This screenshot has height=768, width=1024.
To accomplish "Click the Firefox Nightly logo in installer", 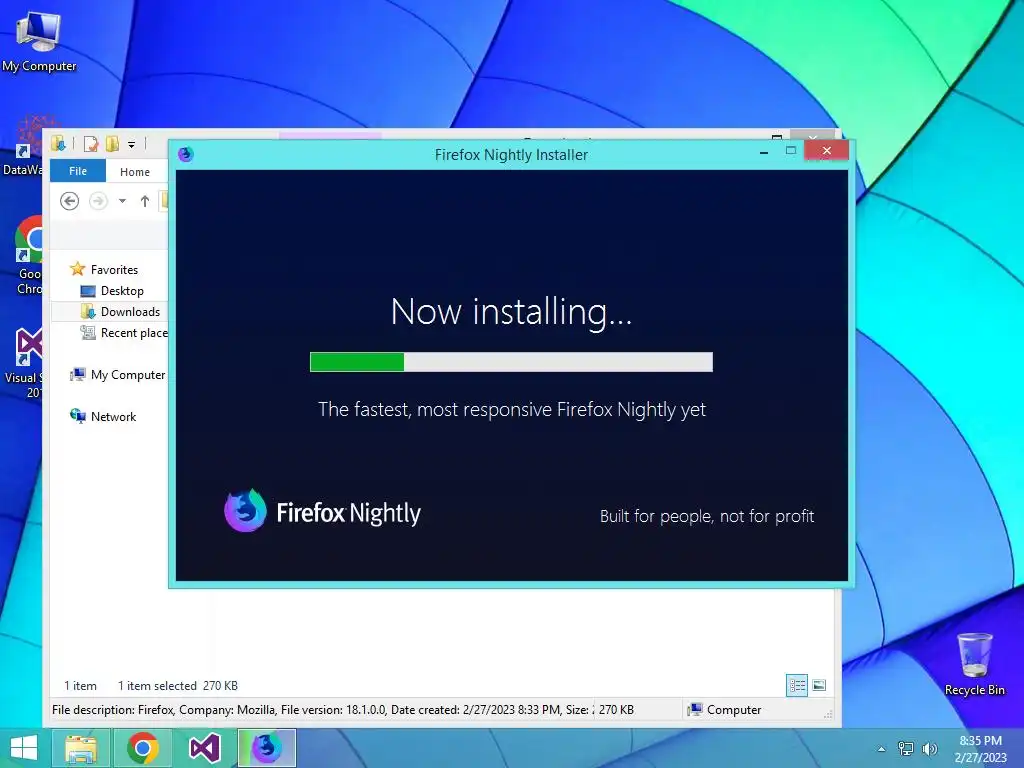I will coord(322,511).
